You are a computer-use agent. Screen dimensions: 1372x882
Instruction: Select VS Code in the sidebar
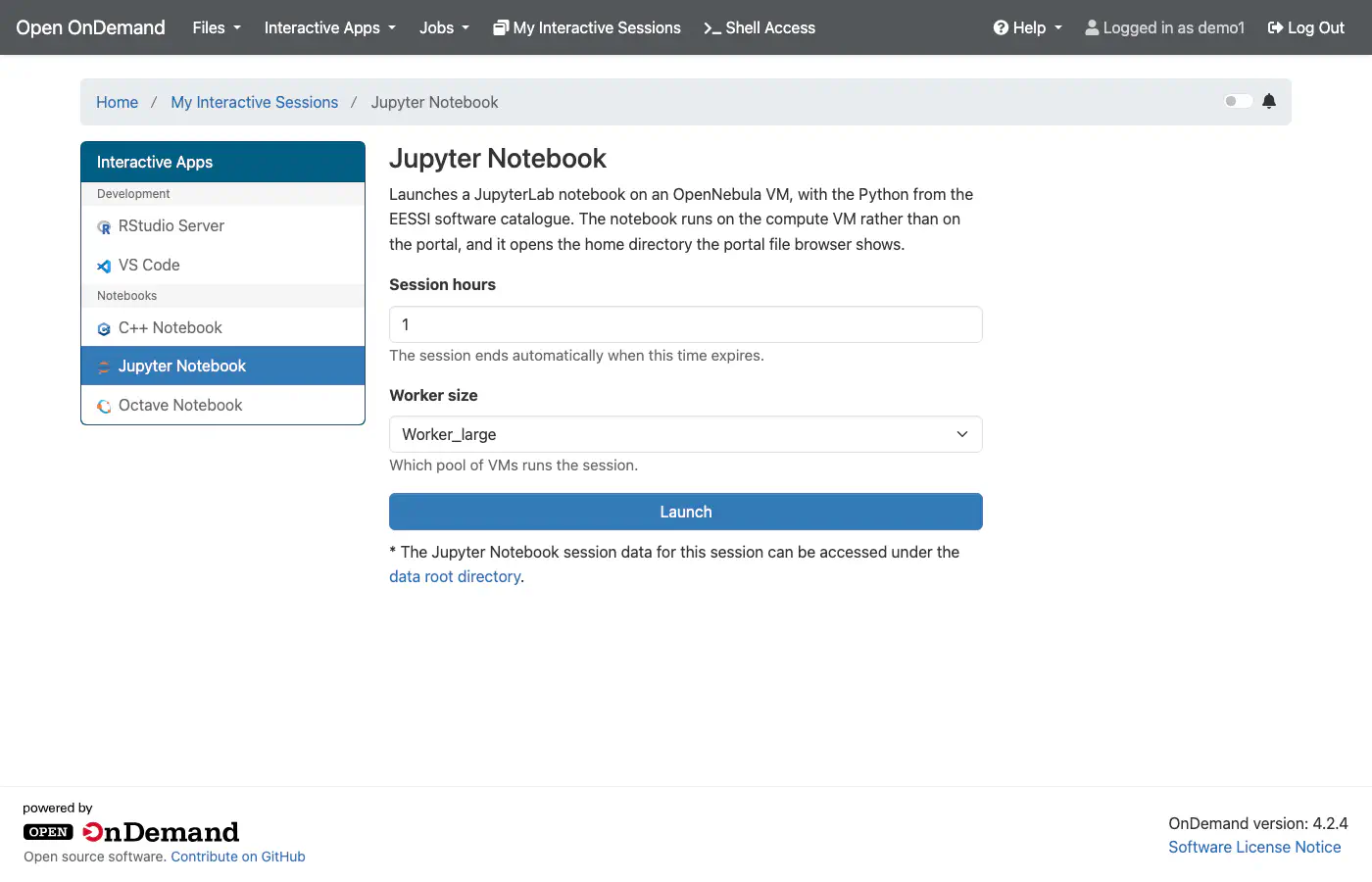[x=222, y=265]
